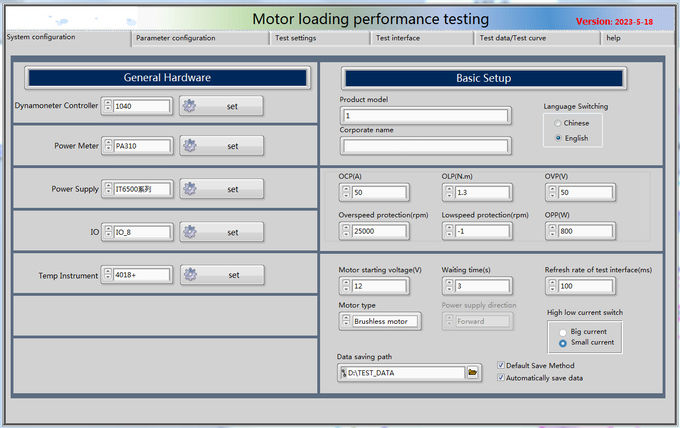Select the Big current radio option

click(x=563, y=330)
